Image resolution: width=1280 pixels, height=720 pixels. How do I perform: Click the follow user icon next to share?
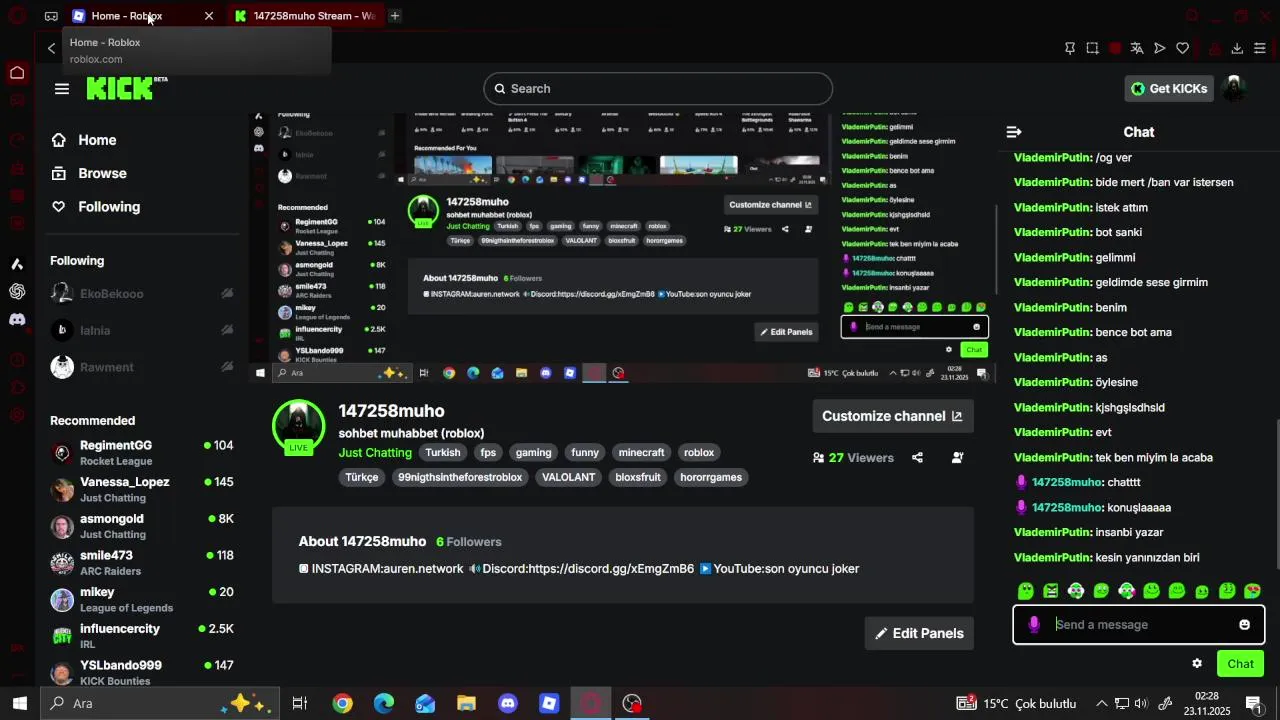tap(957, 458)
